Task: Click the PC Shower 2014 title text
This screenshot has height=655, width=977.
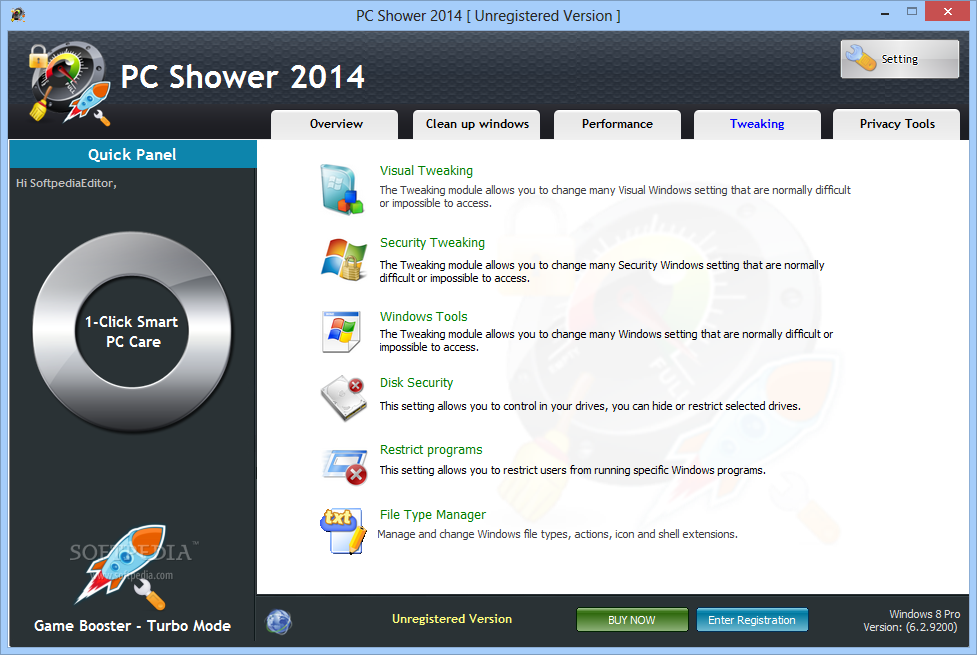Action: (x=242, y=77)
